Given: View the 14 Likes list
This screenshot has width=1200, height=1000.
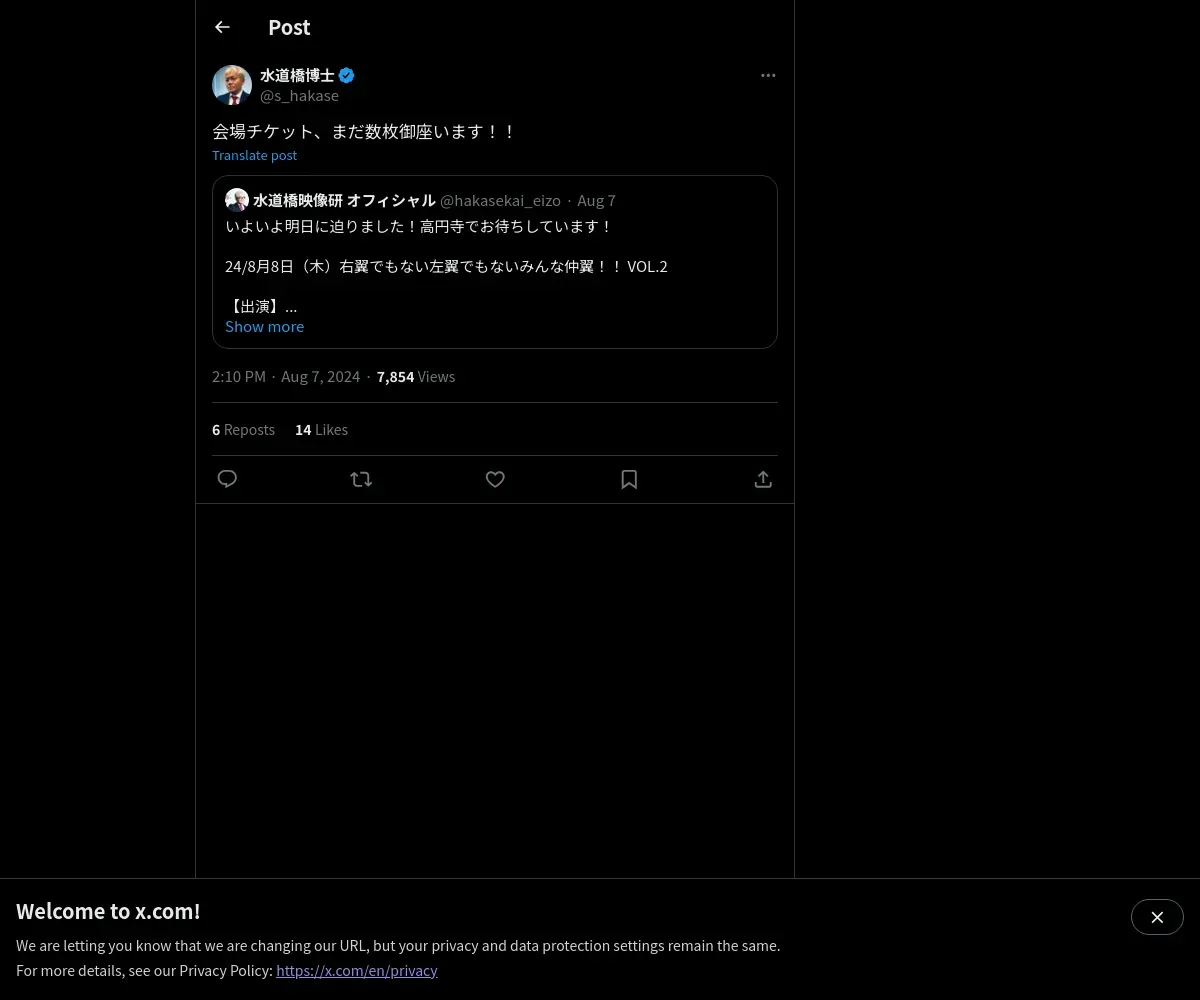Looking at the screenshot, I should [x=321, y=429].
